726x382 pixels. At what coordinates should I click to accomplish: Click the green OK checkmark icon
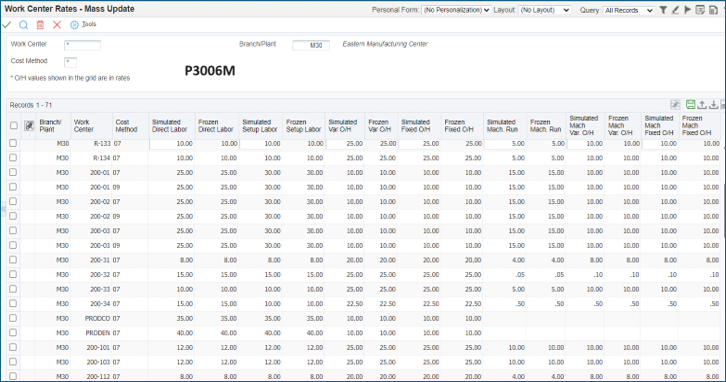pyautogui.click(x=7, y=25)
